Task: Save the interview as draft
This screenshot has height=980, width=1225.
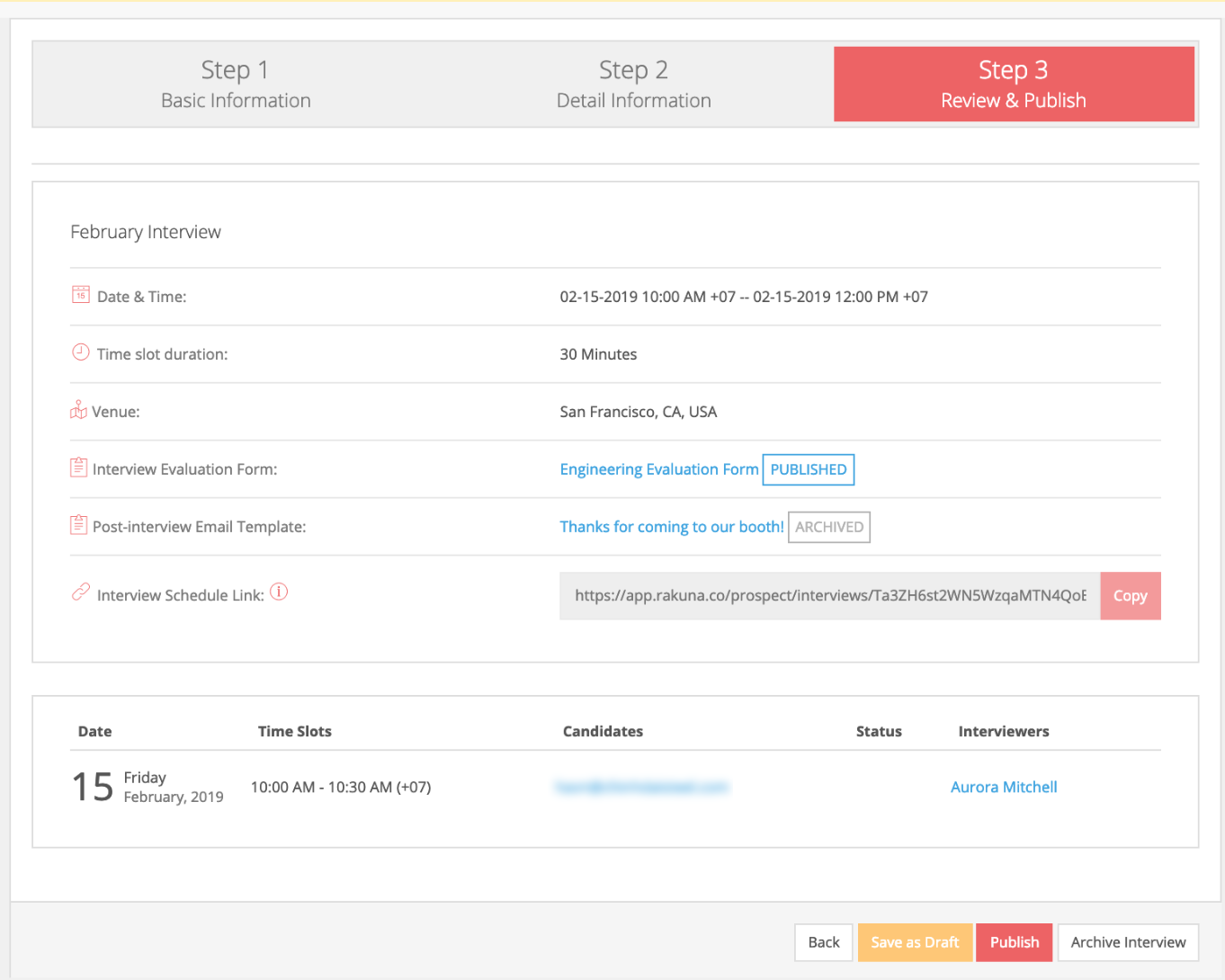Action: click(914, 942)
